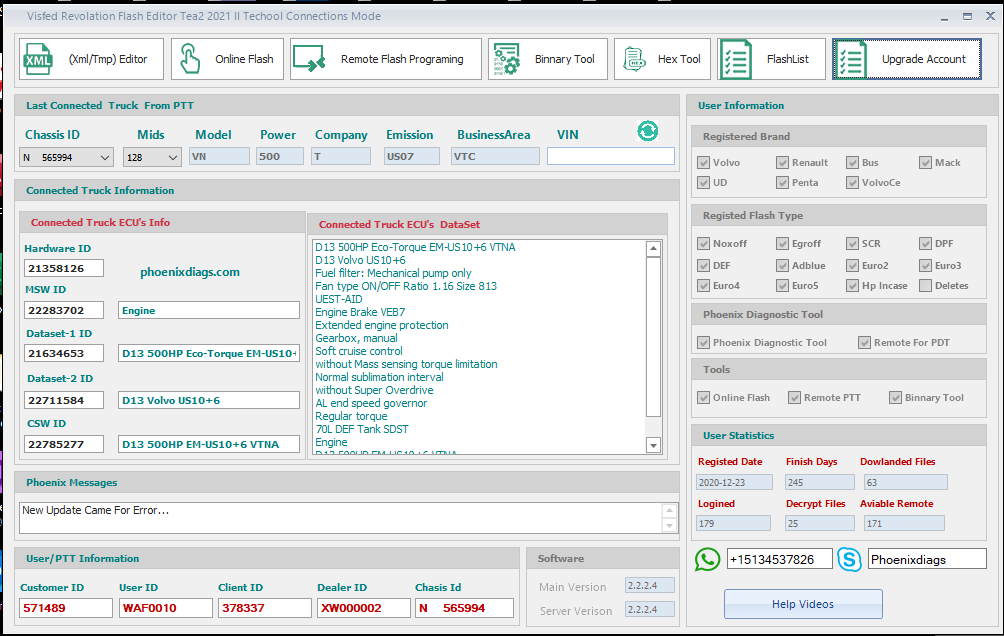This screenshot has height=636, width=1004.
Task: Click the Skype Phoenixdiags field
Action: coord(927,559)
